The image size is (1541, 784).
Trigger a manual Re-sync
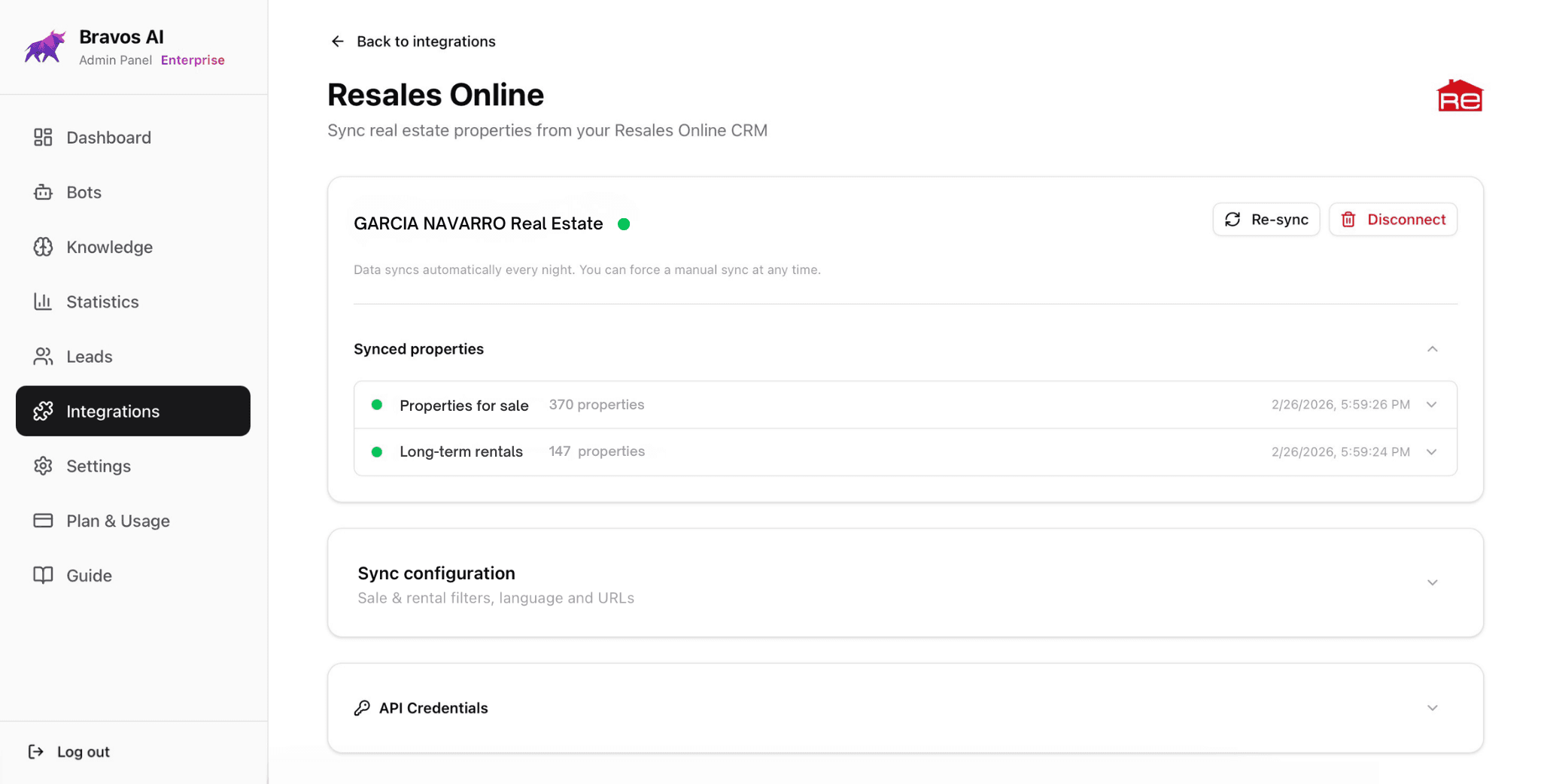pos(1266,219)
